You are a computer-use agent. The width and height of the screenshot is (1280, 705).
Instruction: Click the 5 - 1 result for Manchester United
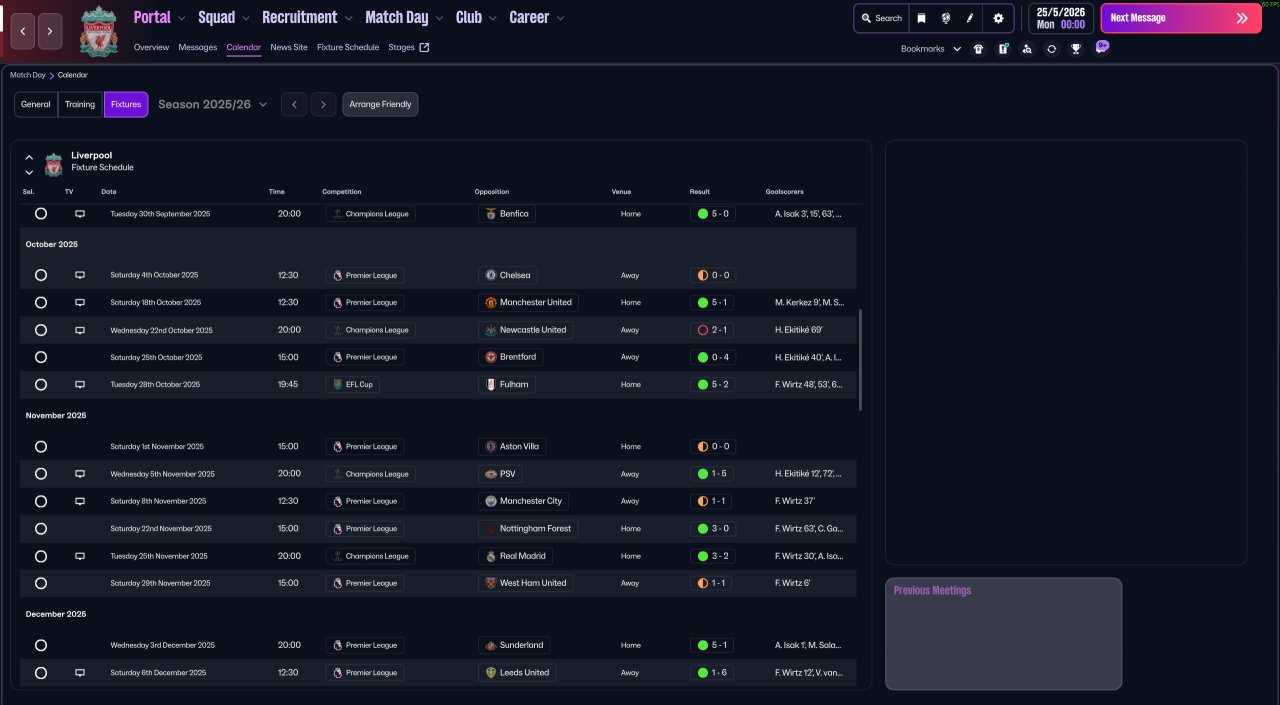[x=713, y=302]
